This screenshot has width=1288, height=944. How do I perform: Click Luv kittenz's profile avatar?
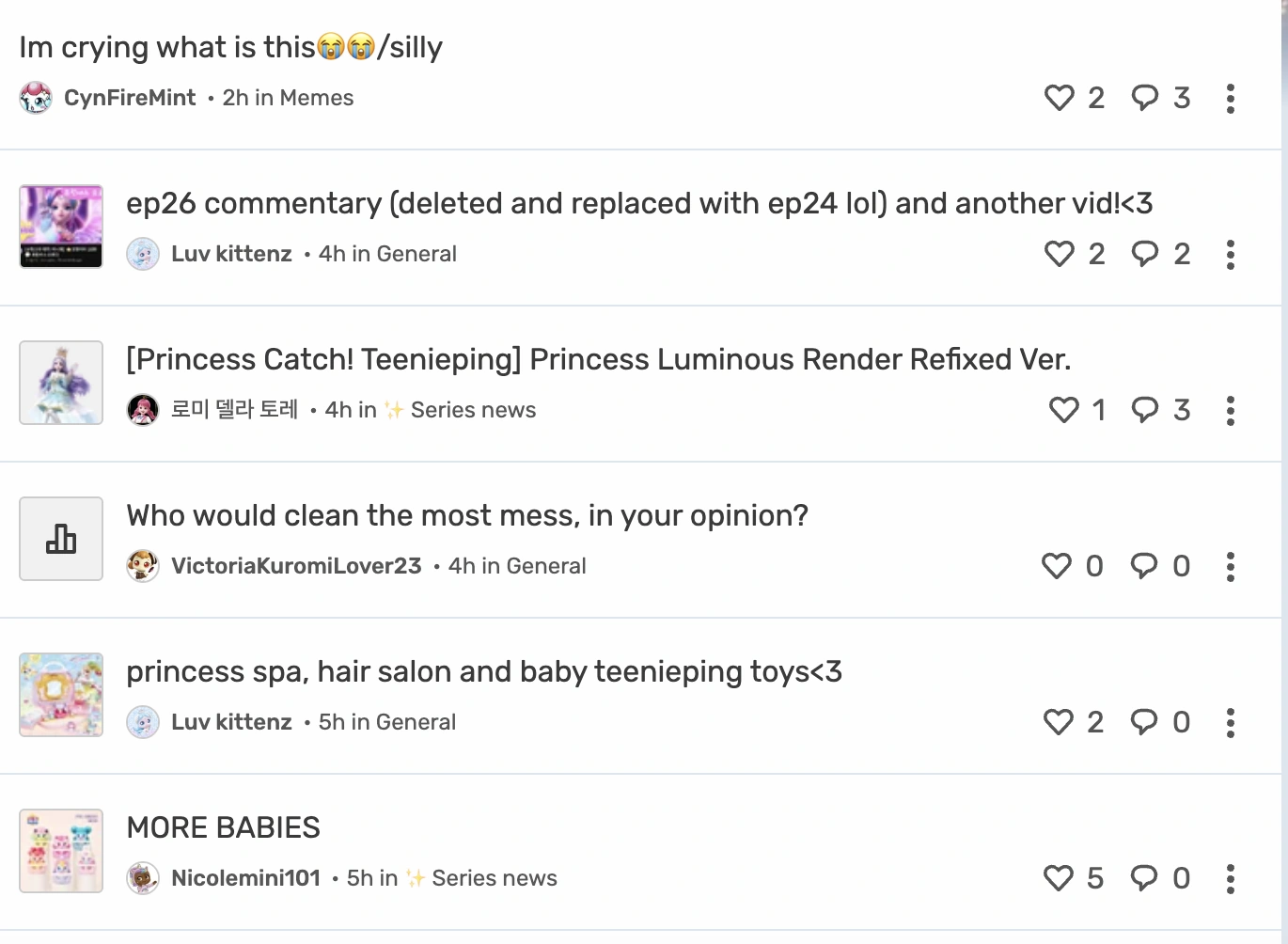pos(143,254)
